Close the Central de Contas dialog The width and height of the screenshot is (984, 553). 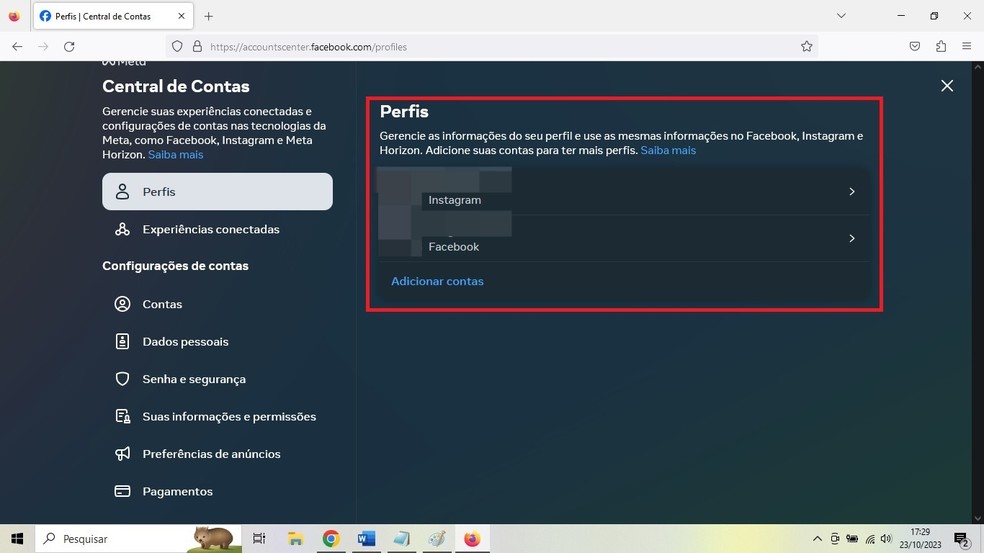point(947,86)
